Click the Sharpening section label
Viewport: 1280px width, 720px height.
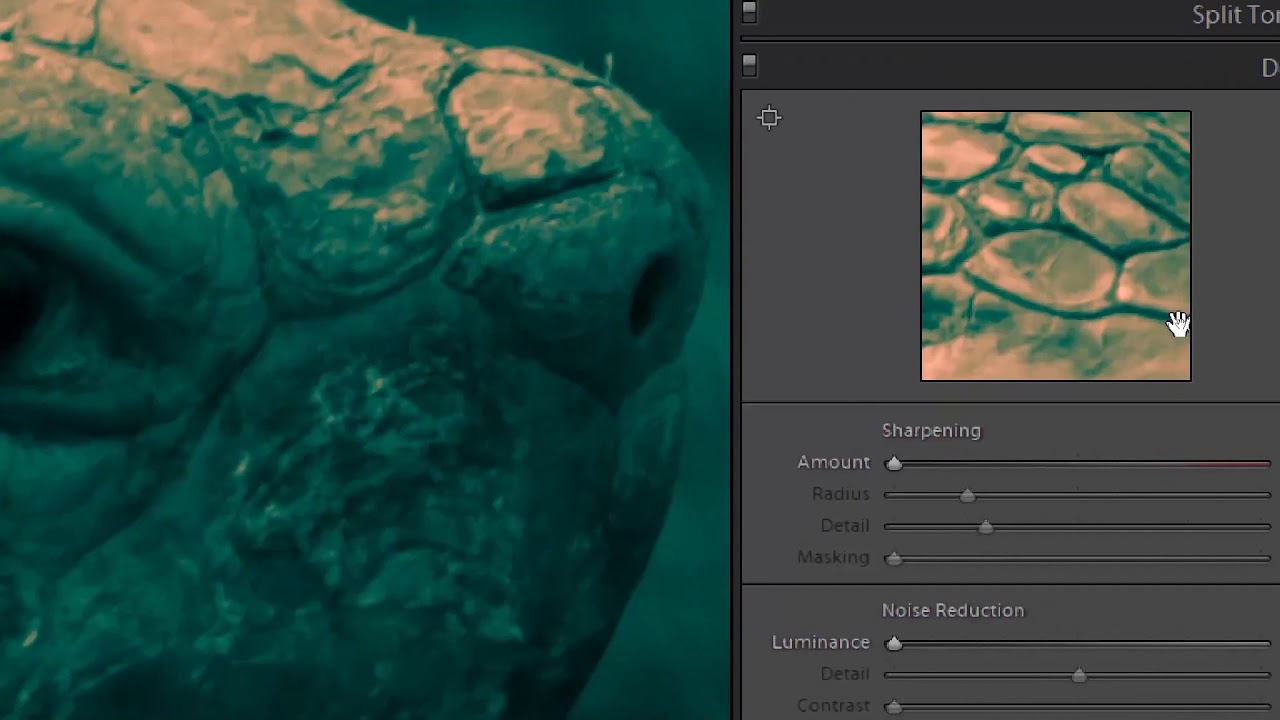[x=931, y=430]
